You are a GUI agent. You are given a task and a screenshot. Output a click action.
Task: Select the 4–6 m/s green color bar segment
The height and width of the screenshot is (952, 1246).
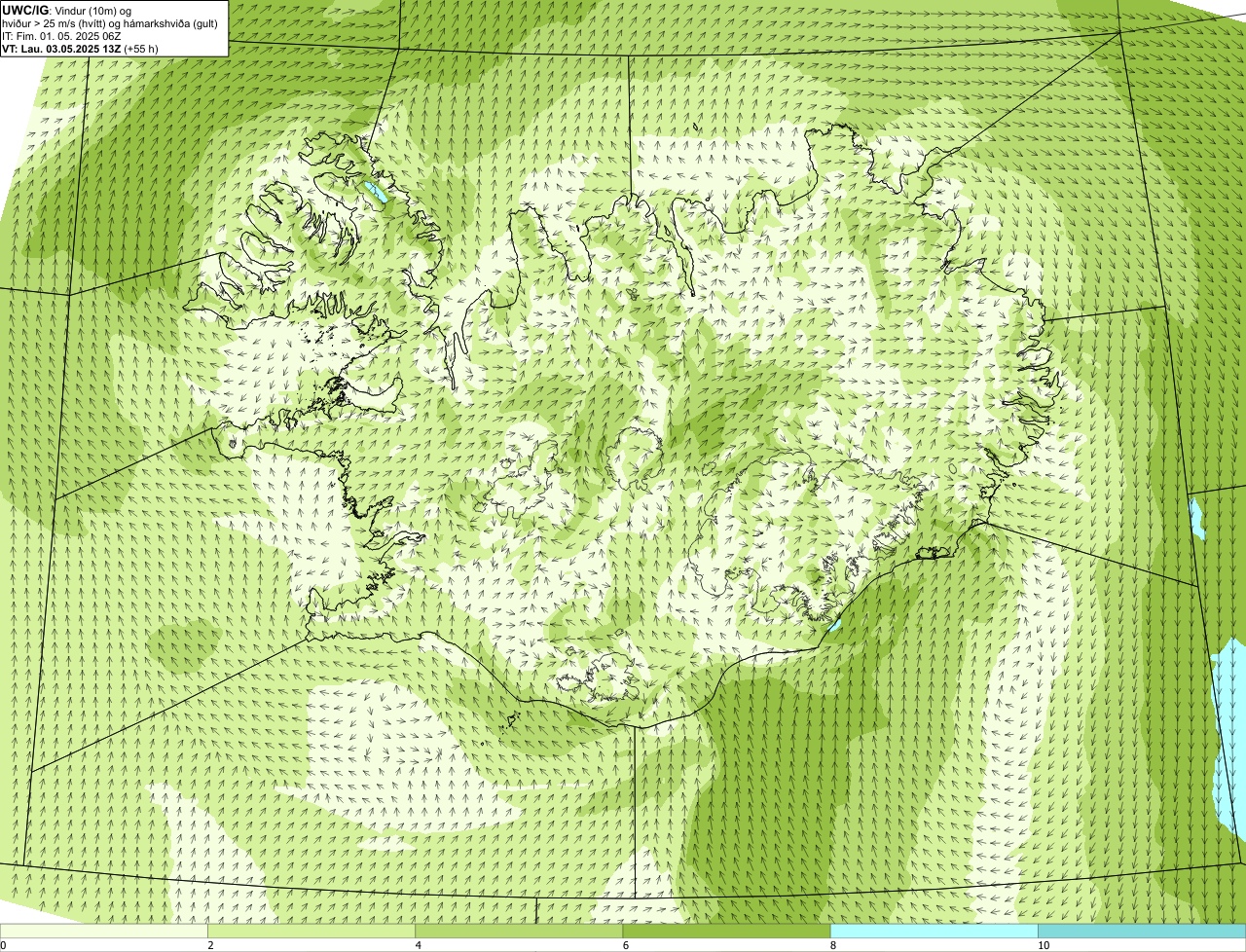519,932
